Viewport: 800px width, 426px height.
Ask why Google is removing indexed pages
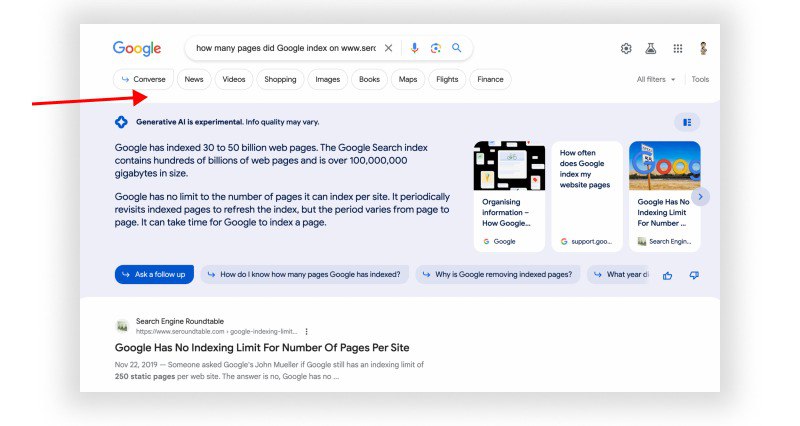click(x=497, y=274)
